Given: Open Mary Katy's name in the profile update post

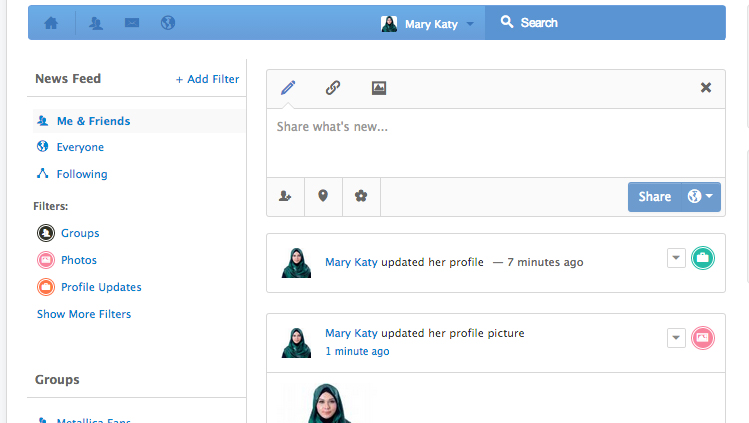Looking at the screenshot, I should (351, 262).
